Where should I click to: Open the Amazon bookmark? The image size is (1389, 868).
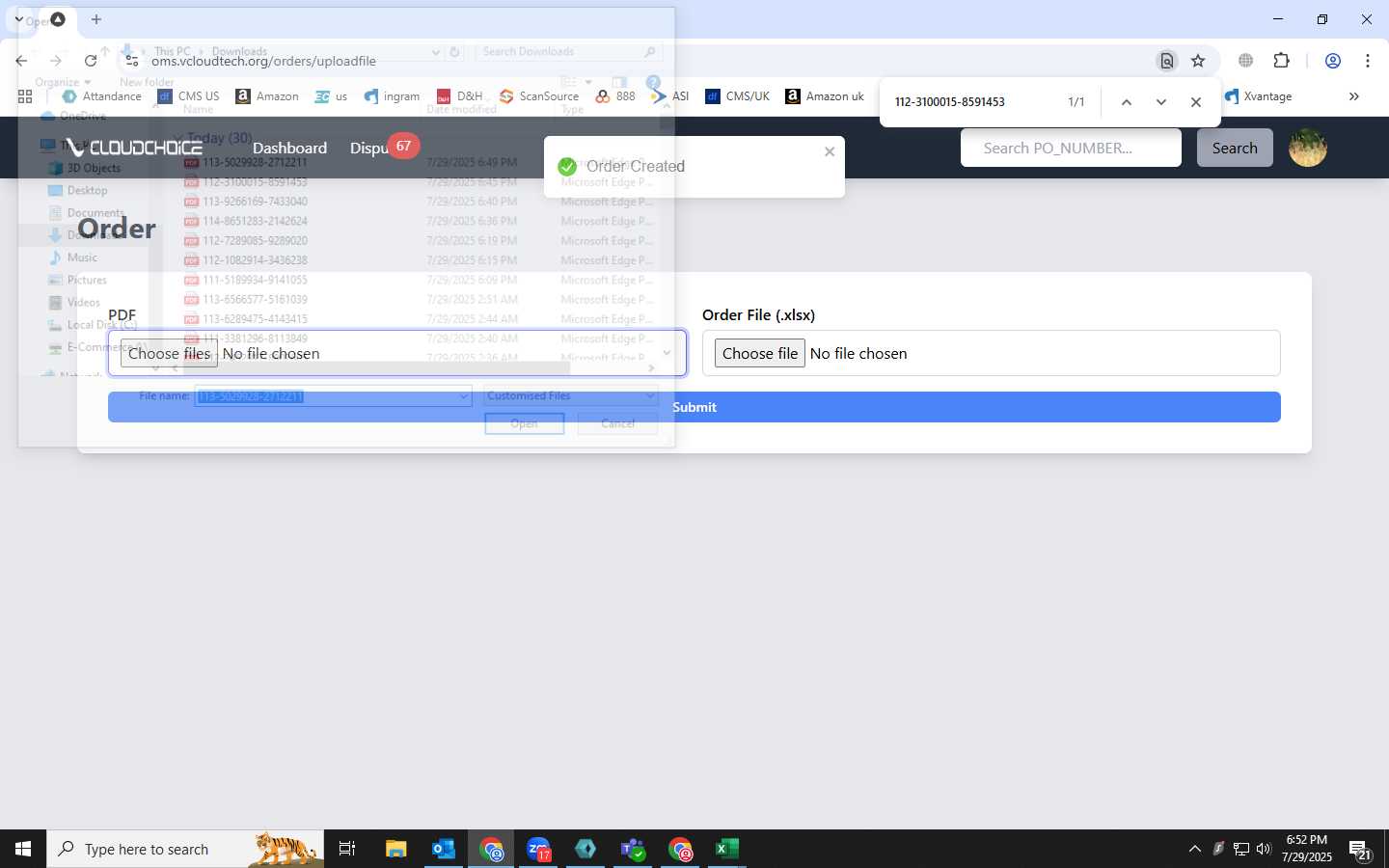(x=267, y=96)
